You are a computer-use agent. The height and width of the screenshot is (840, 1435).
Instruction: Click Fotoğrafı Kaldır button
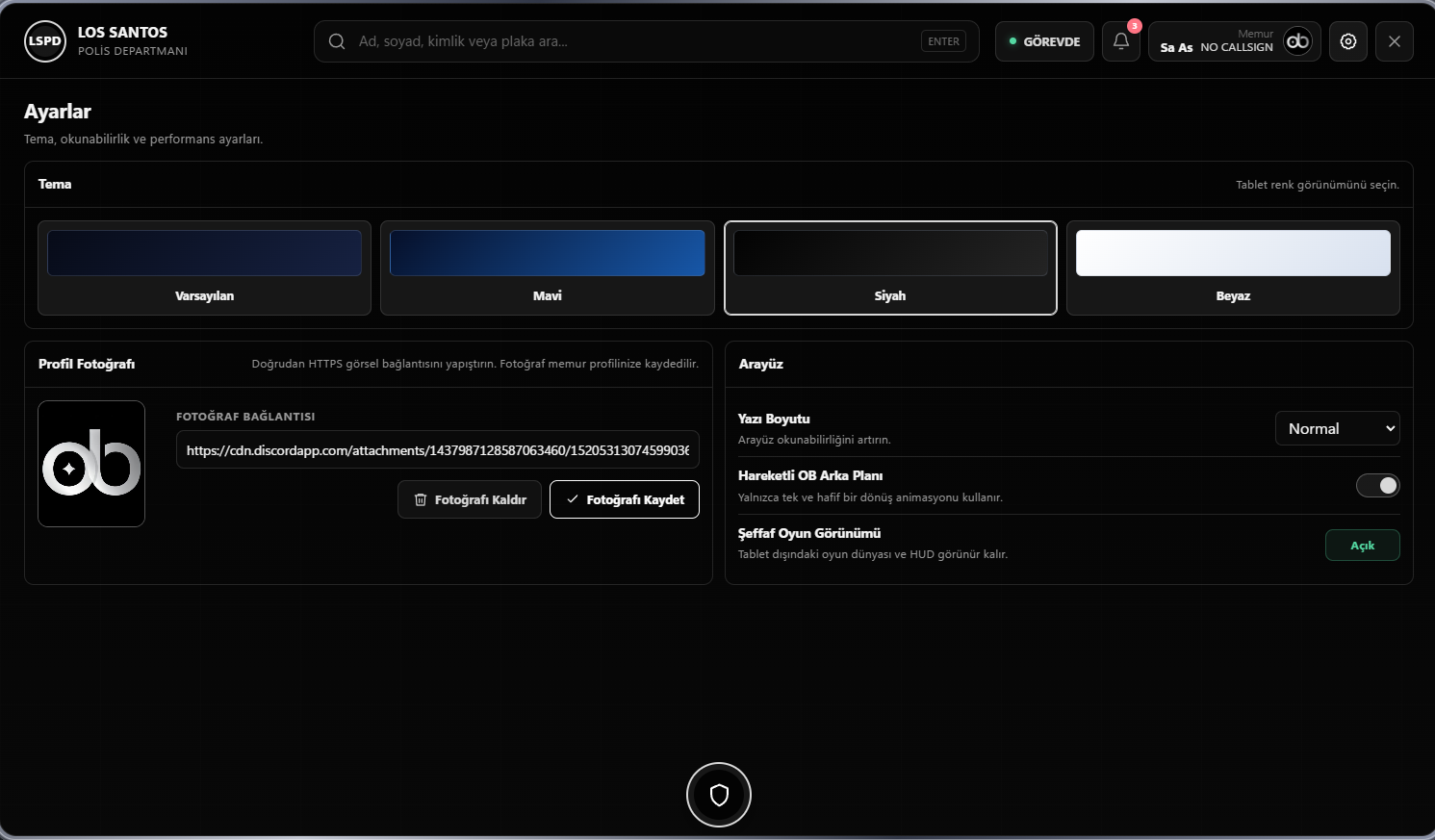pos(470,499)
